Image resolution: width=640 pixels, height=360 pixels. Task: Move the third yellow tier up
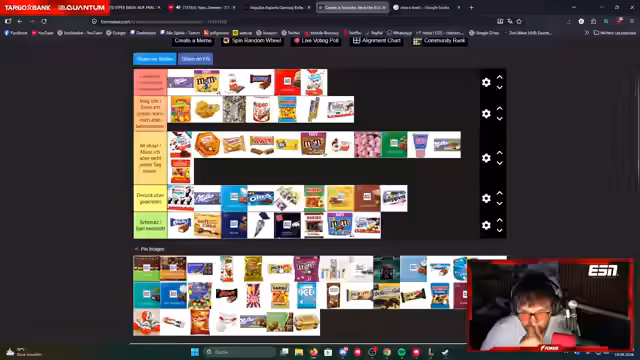click(500, 153)
